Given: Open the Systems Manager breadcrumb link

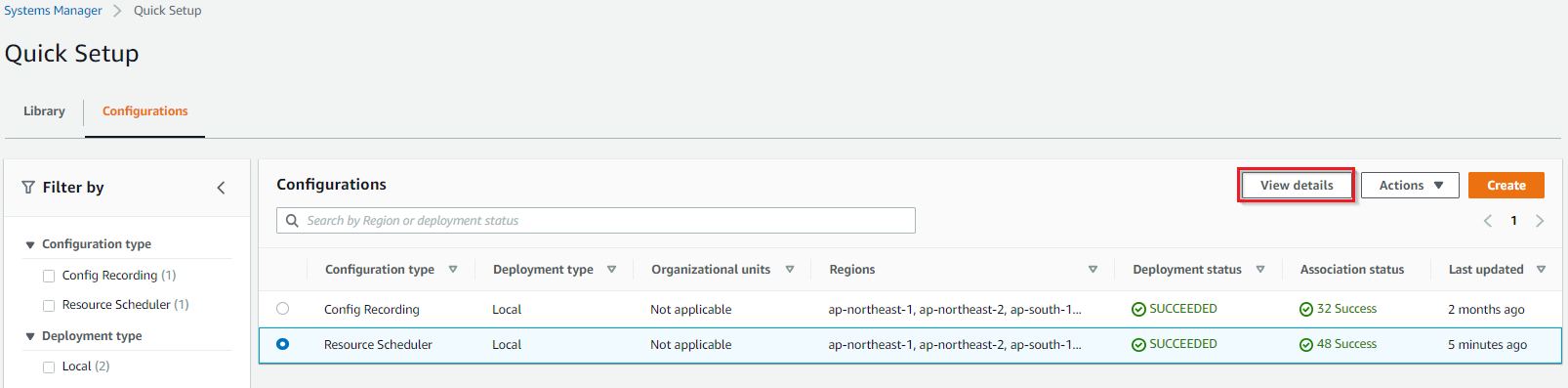Looking at the screenshot, I should (52, 11).
